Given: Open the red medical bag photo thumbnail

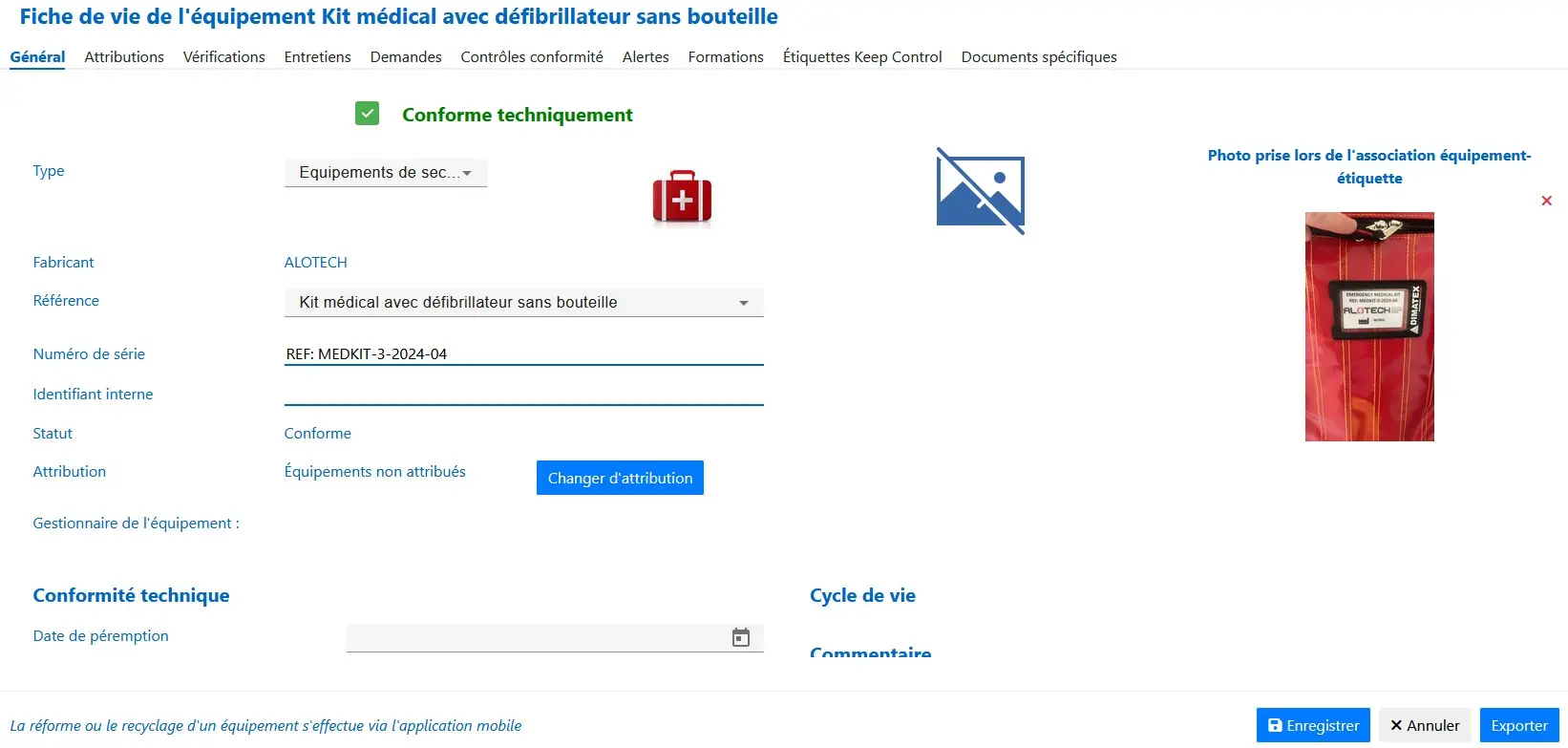Looking at the screenshot, I should (x=1368, y=327).
